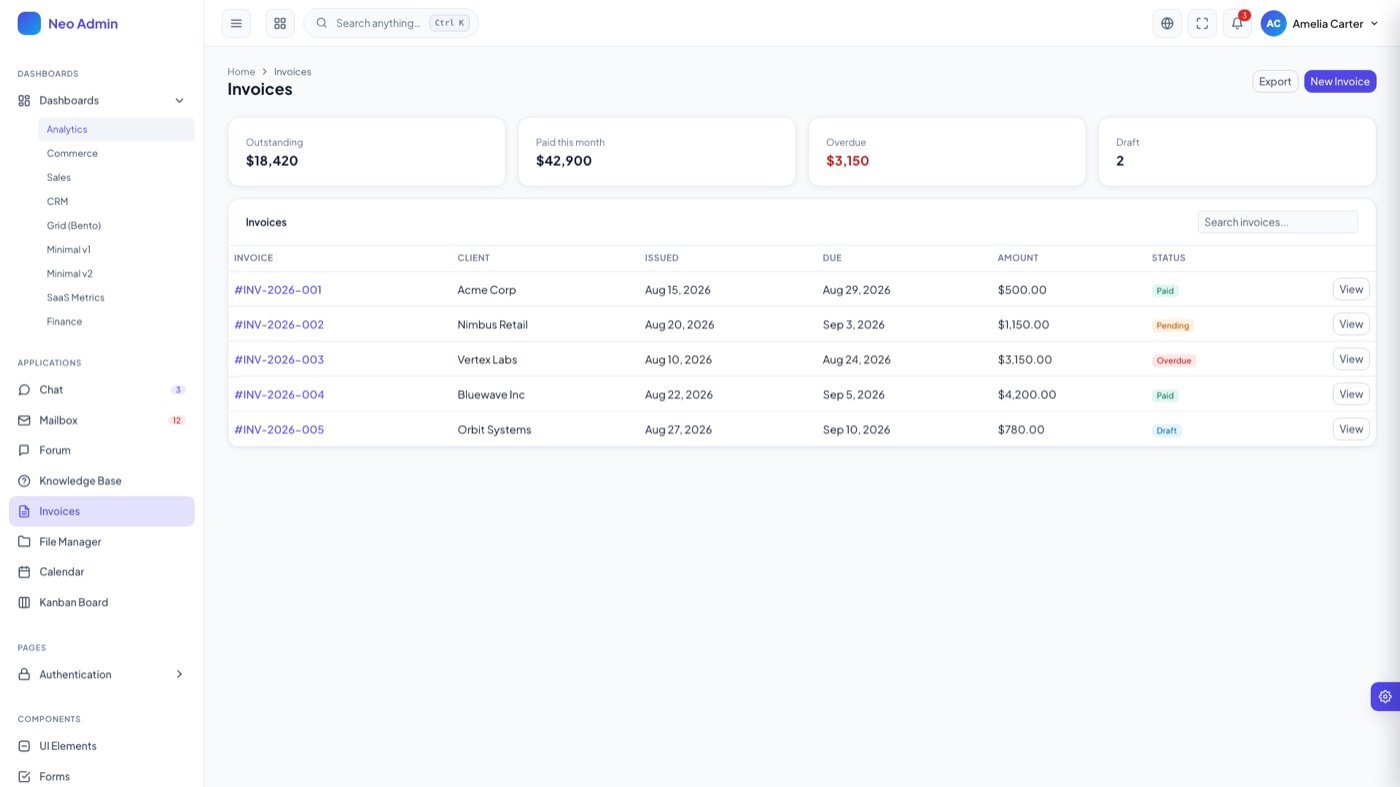Click the Mailbox unread count badge 12
This screenshot has height=787, width=1400.
(x=177, y=420)
